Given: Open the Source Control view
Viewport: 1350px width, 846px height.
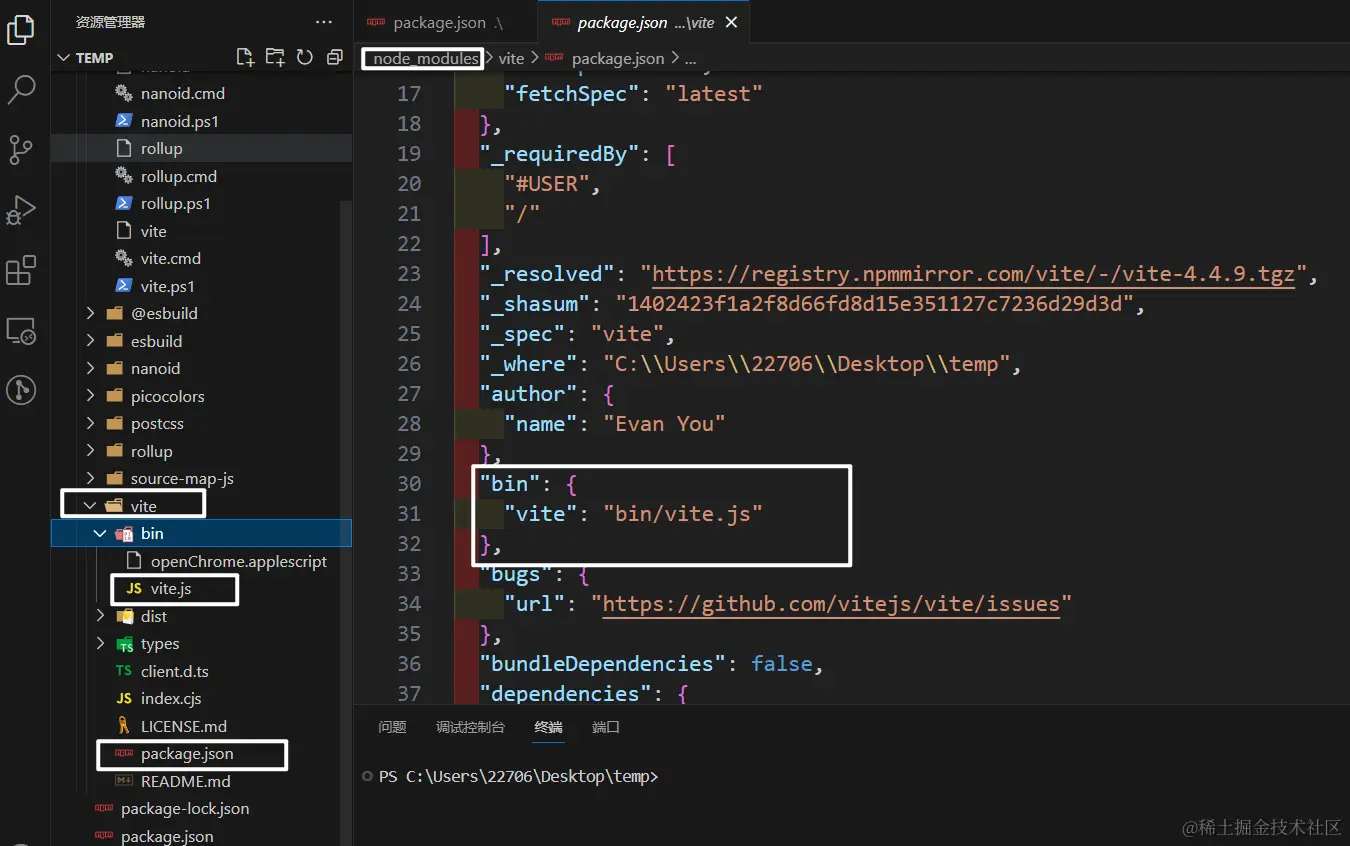Looking at the screenshot, I should [21, 150].
